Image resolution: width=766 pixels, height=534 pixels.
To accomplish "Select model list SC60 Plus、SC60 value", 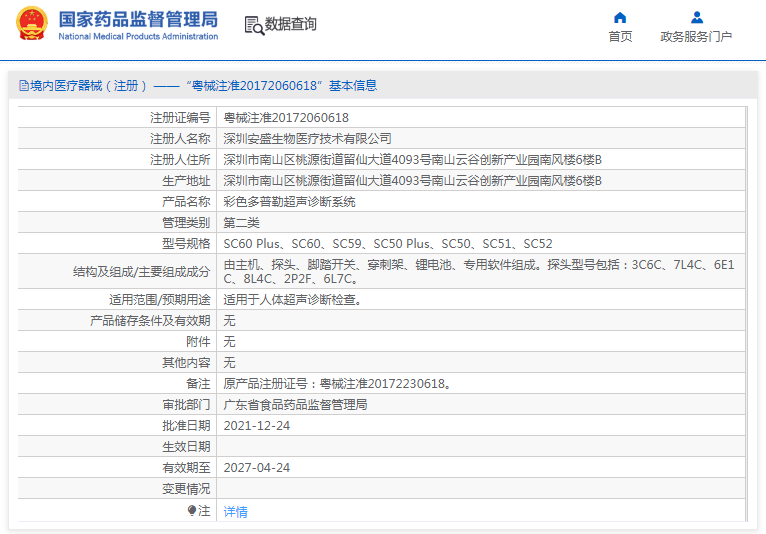I will [x=388, y=244].
